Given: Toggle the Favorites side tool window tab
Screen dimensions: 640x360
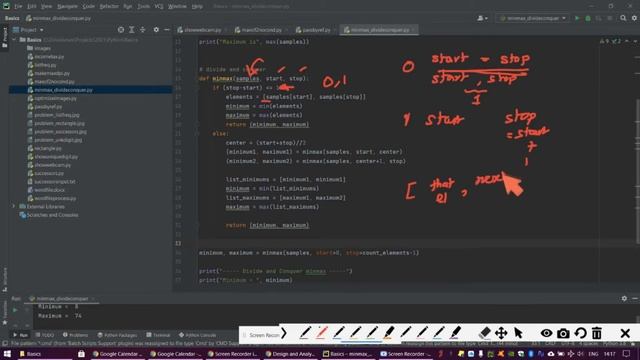Looking at the screenshot, I should click(x=4, y=313).
